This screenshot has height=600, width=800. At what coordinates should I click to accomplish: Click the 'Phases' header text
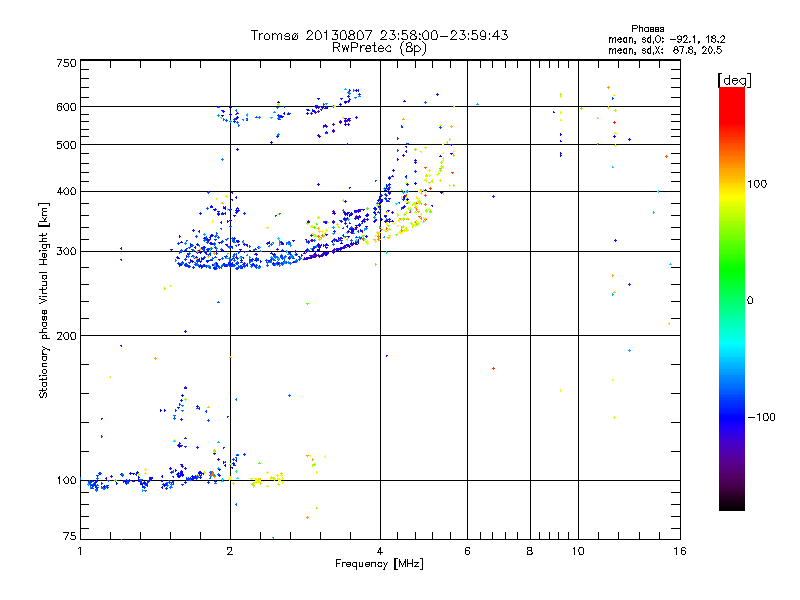[x=647, y=29]
